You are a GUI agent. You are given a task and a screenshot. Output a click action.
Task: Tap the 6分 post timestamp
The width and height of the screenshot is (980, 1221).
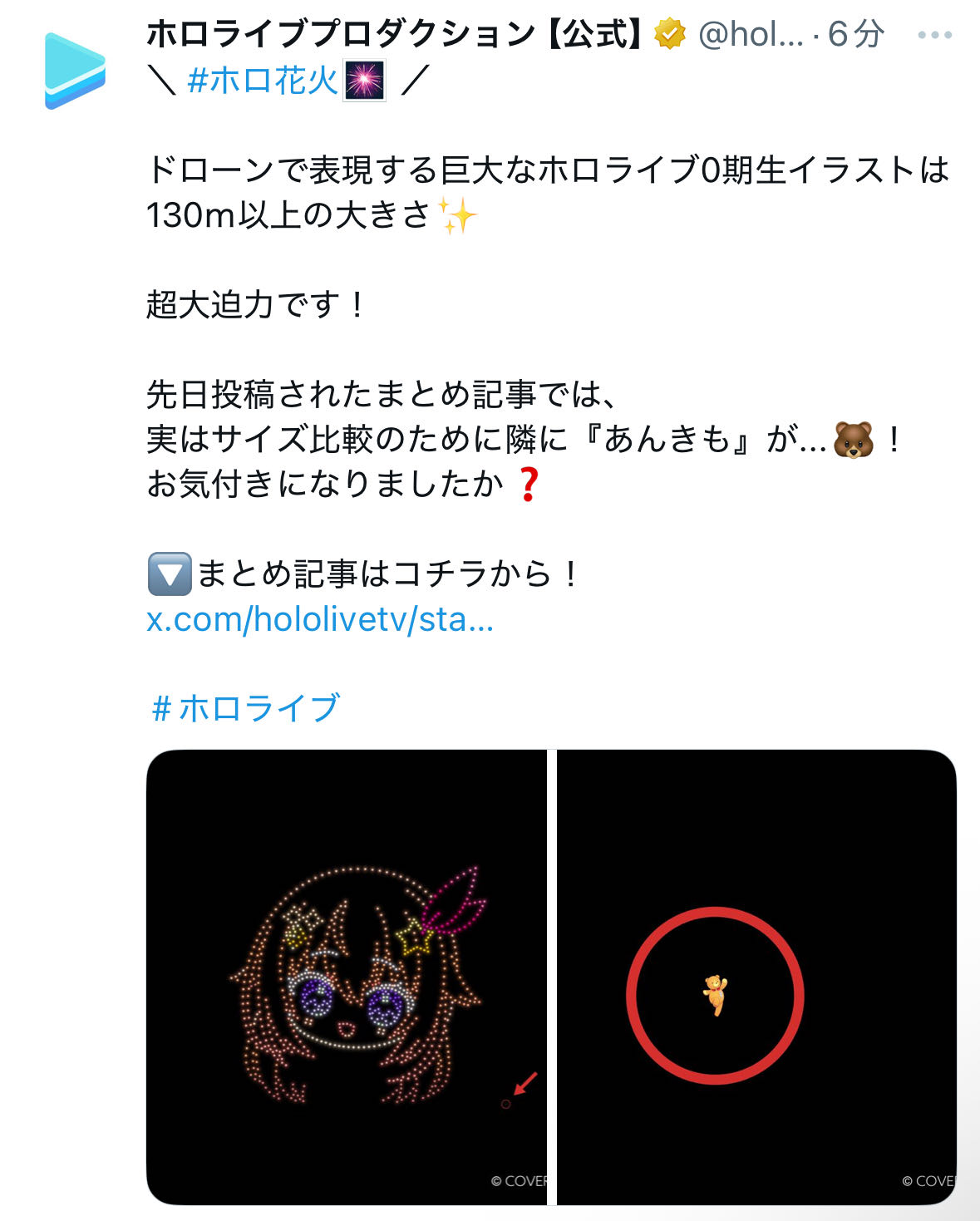point(855,34)
